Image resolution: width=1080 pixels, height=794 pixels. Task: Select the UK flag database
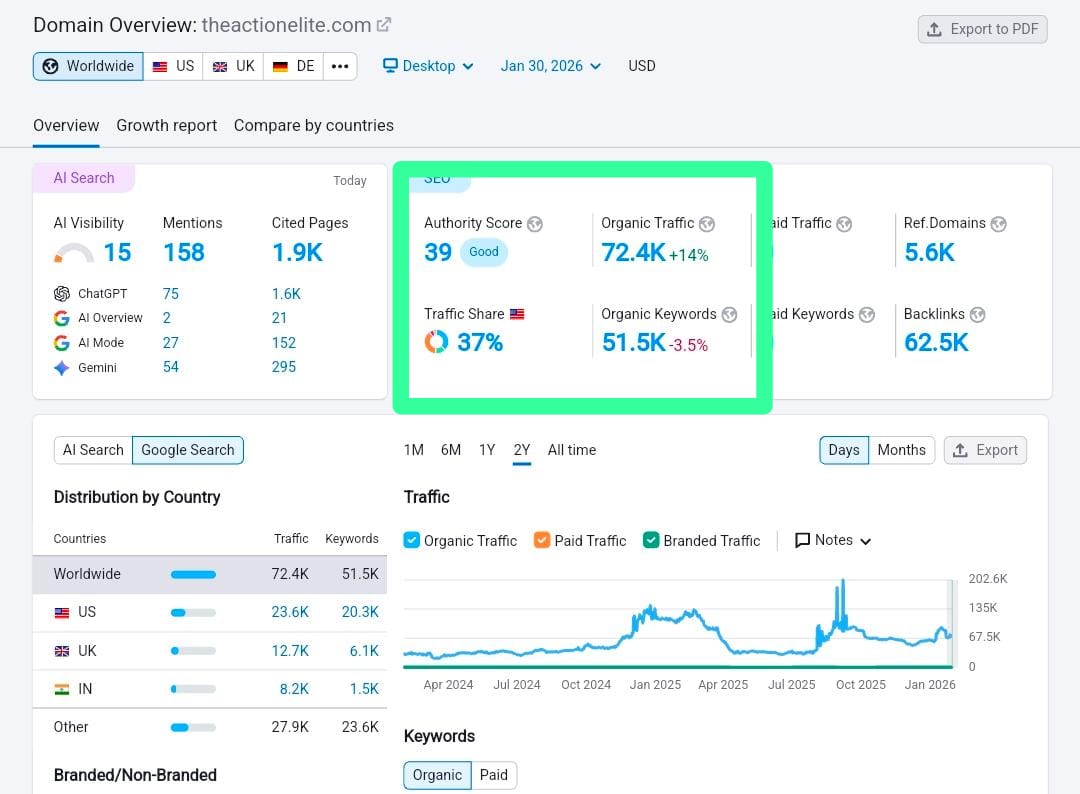click(233, 66)
